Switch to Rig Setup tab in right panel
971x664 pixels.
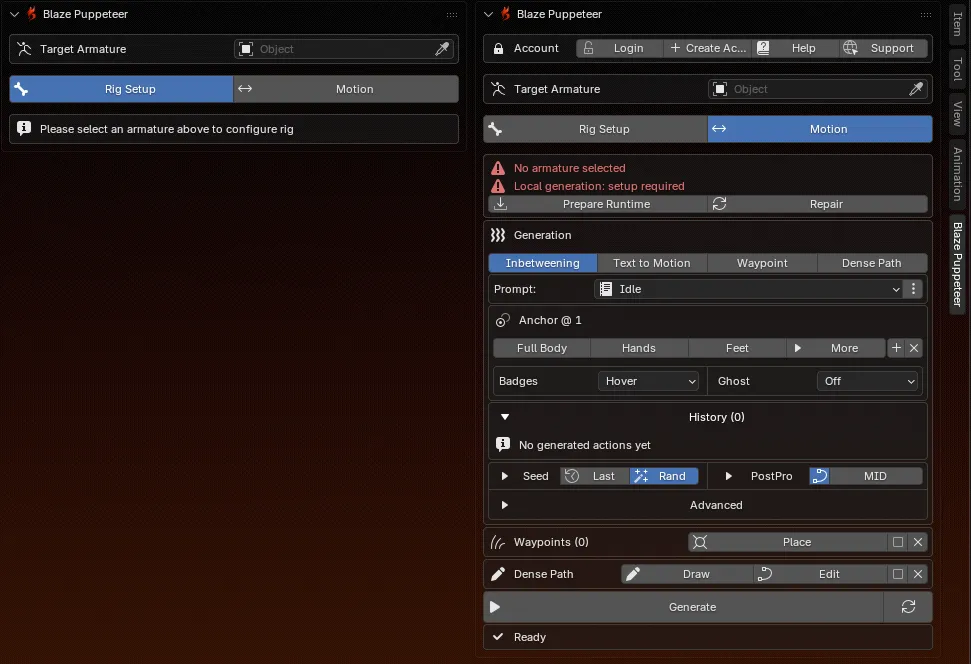pyautogui.click(x=595, y=129)
